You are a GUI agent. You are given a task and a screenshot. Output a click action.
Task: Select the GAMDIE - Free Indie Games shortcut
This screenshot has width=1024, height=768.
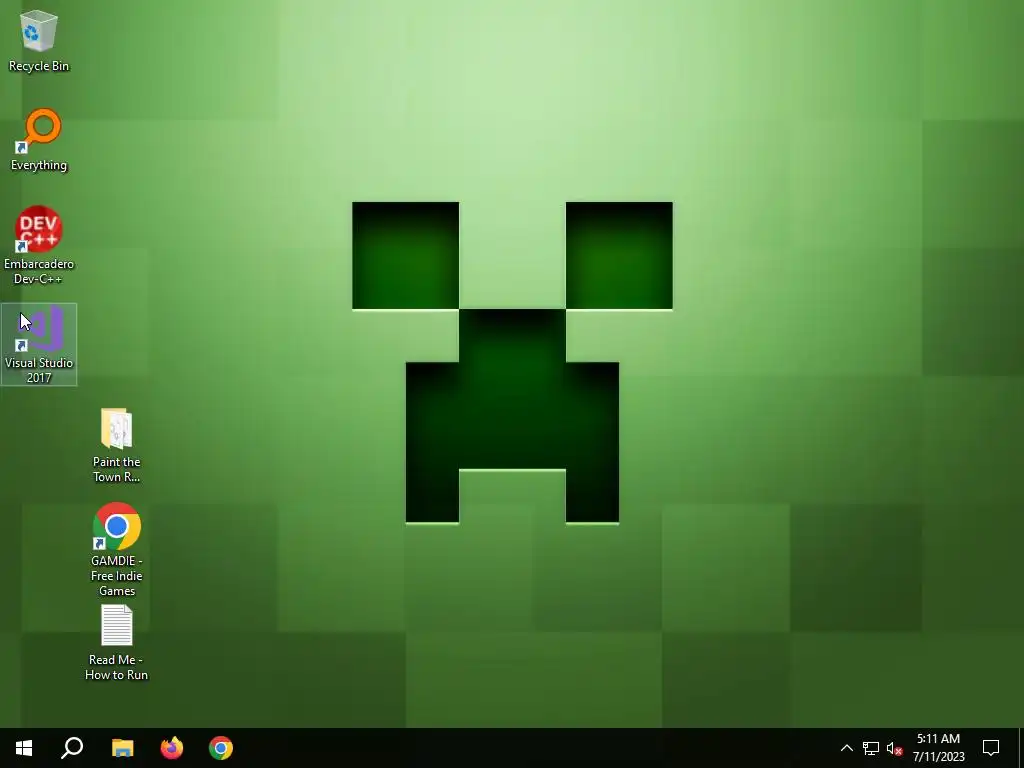(116, 549)
